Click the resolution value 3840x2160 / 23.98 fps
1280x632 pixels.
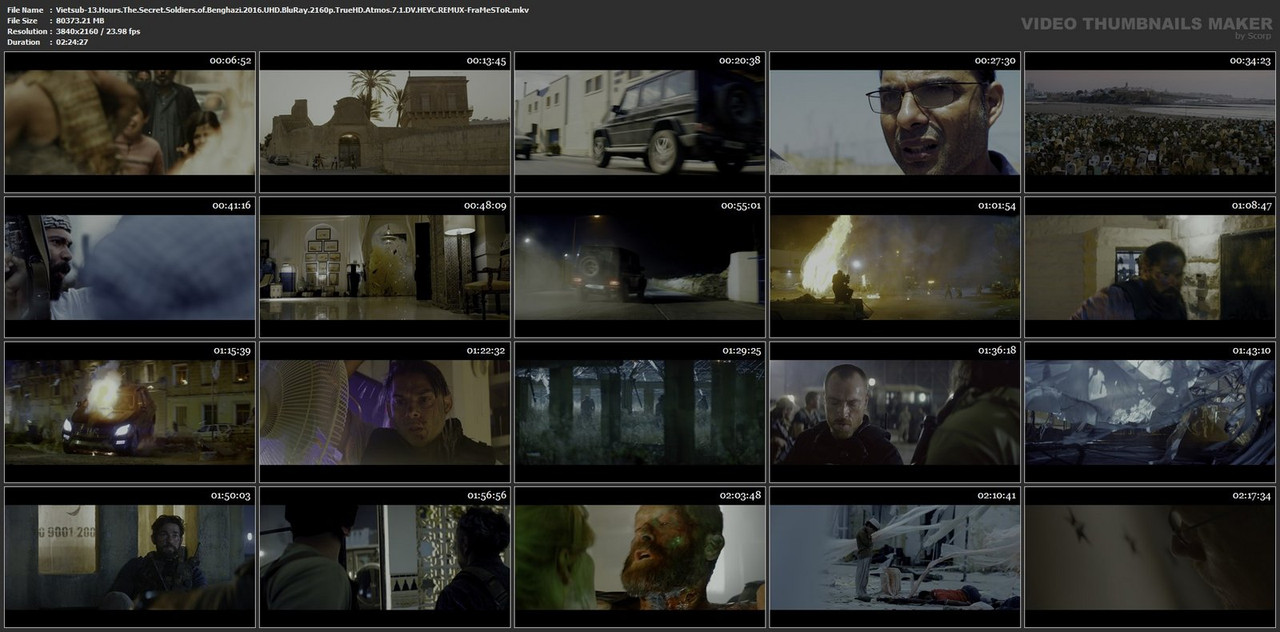tap(98, 32)
